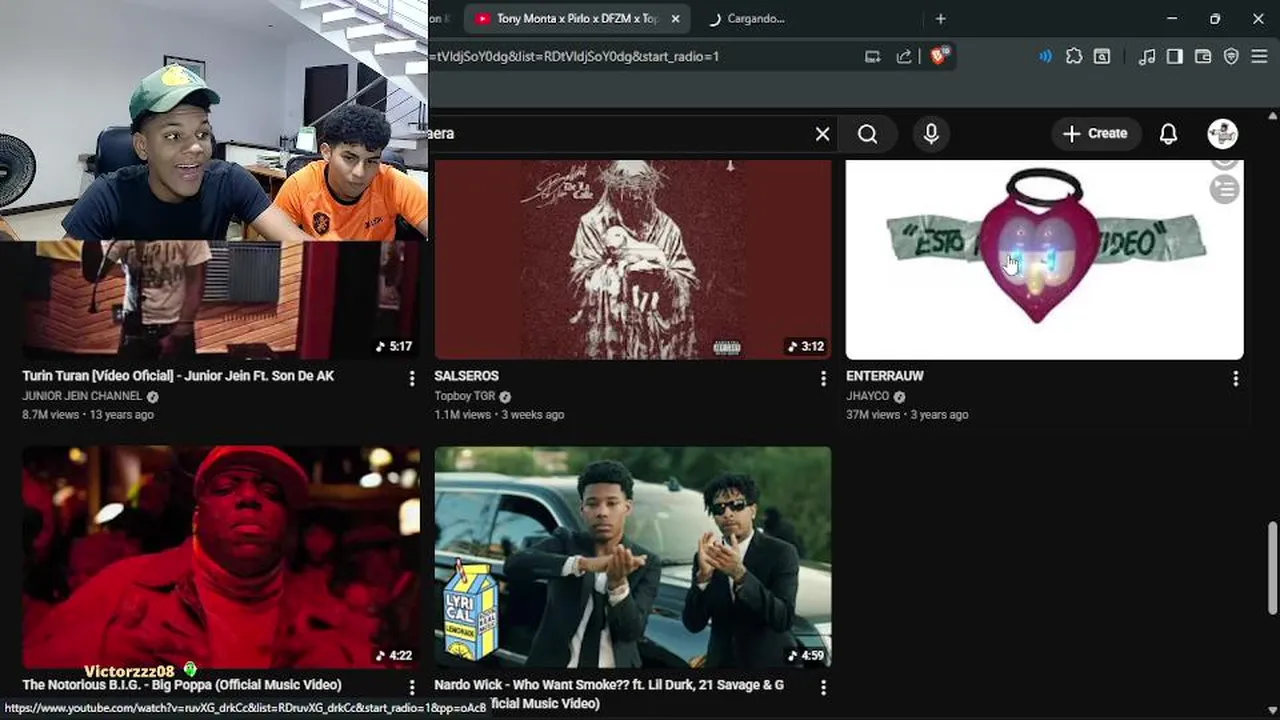
Task: Open more options for Nardo Wick video
Action: point(823,687)
